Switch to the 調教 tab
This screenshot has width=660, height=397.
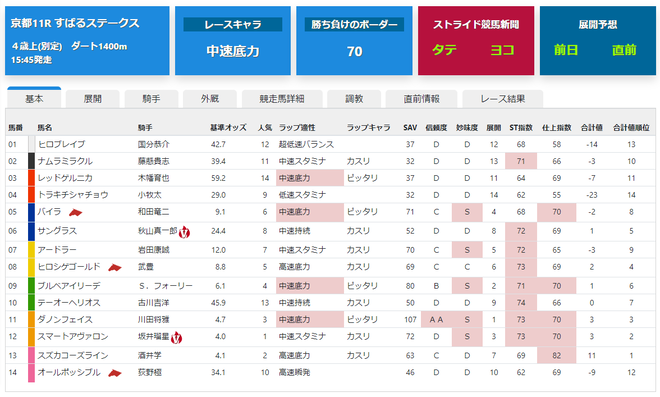tap(354, 99)
